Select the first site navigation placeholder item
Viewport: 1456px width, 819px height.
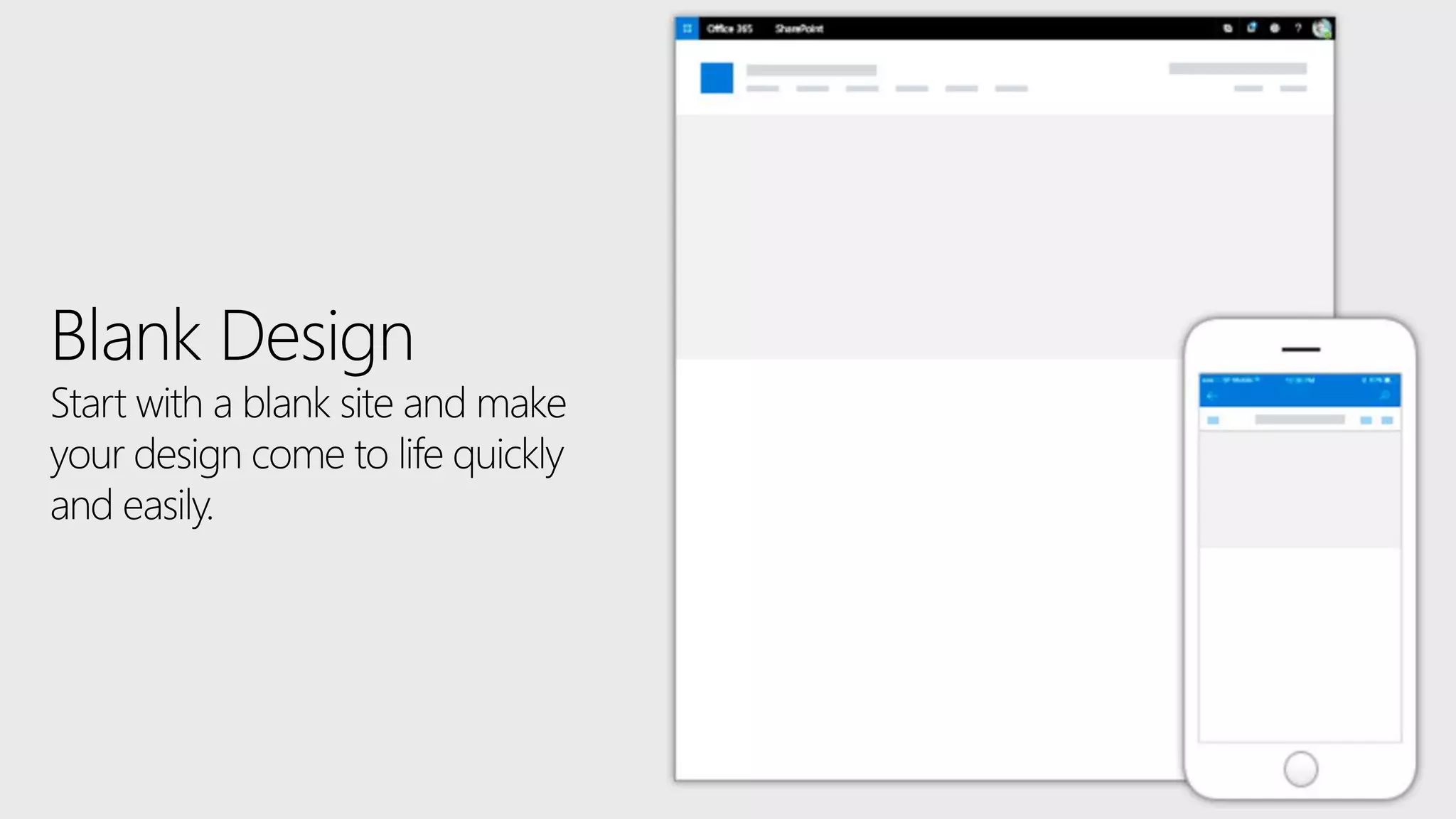click(763, 89)
